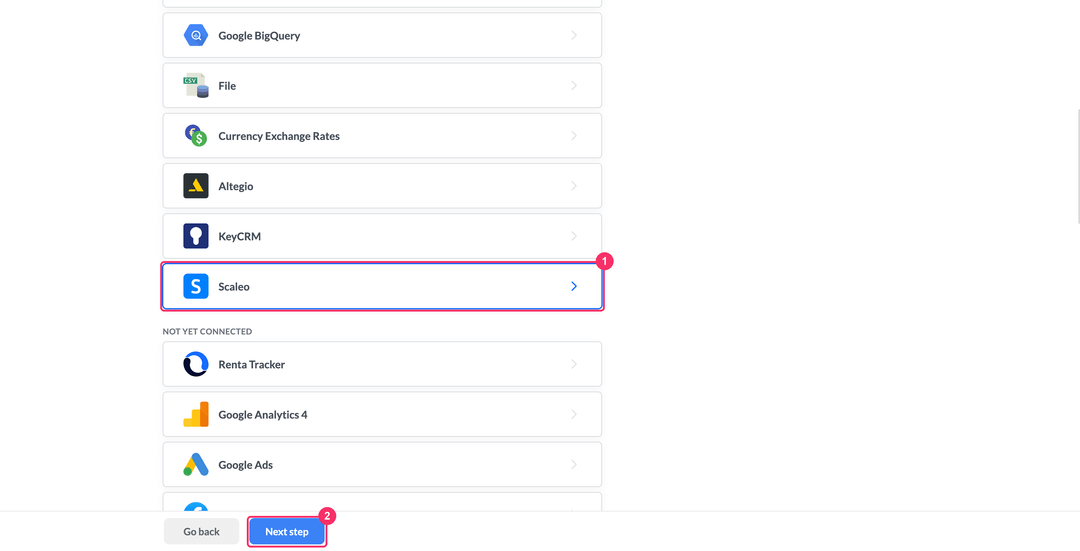This screenshot has width=1080, height=551.
Task: Click the blue Scaleo S icon
Action: click(196, 287)
